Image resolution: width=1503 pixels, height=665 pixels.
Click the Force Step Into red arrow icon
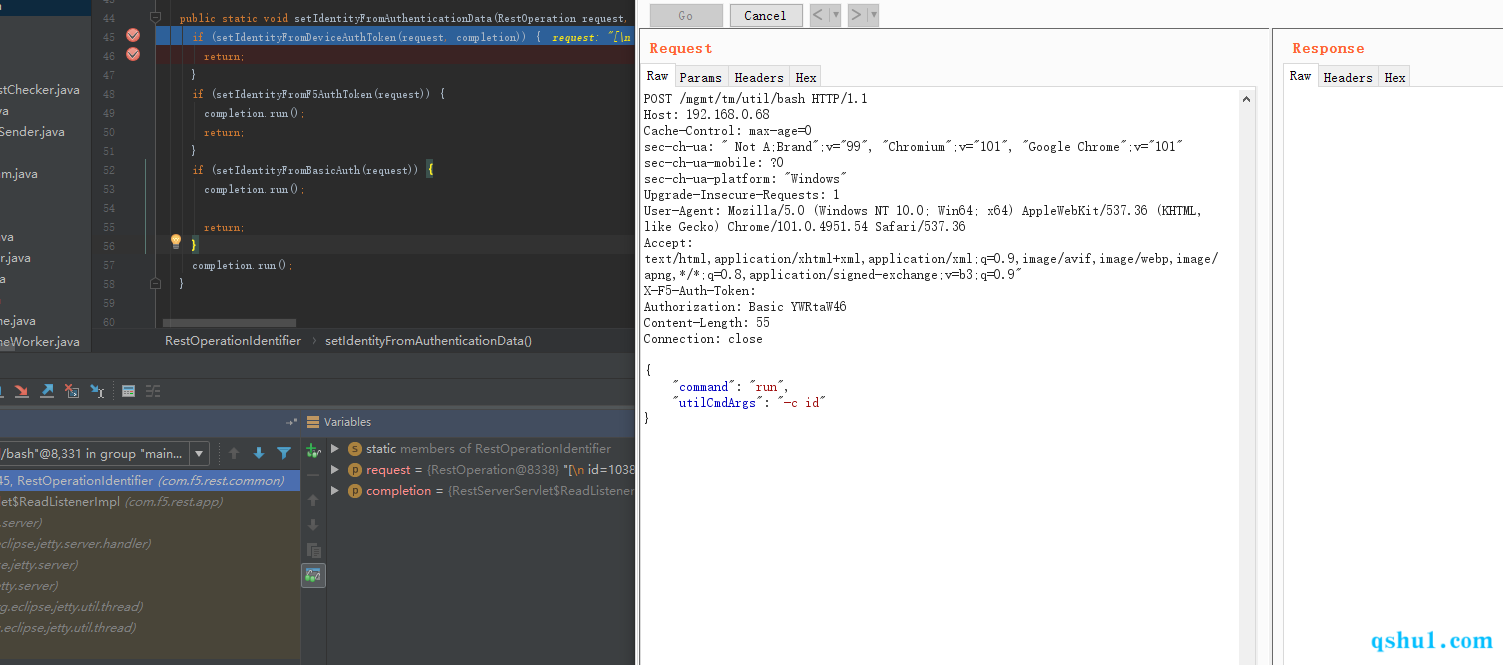pyautogui.click(x=21, y=391)
